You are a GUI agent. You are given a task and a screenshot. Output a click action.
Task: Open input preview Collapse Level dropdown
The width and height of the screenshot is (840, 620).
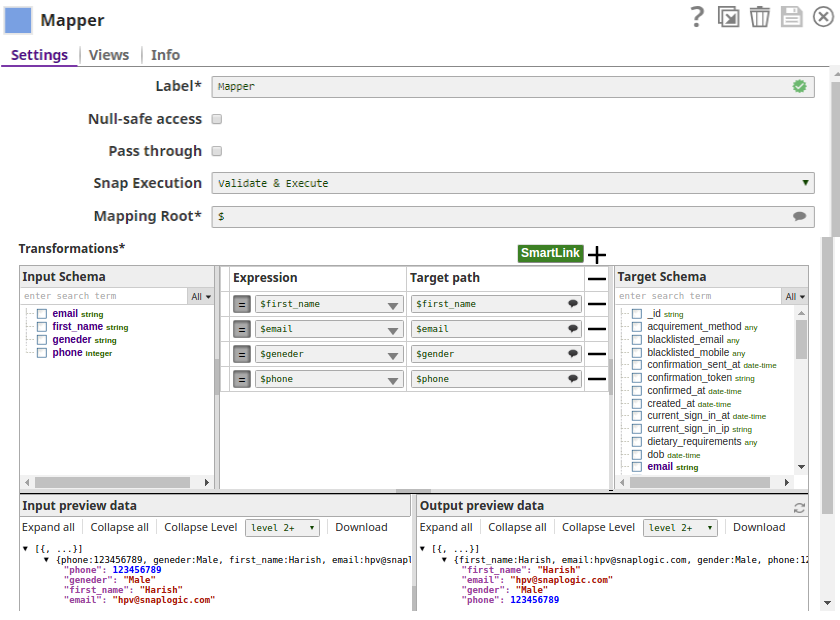282,528
